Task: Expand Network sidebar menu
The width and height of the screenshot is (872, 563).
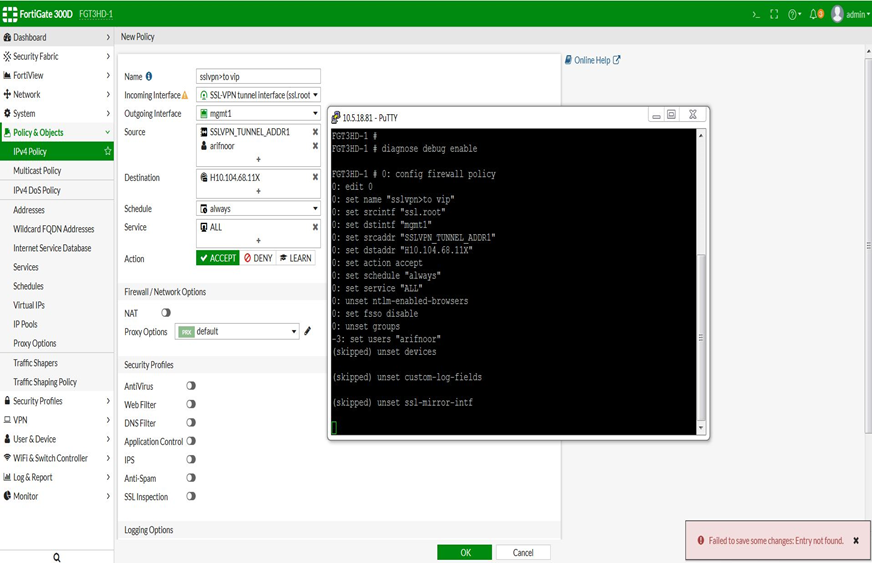Action: pos(57,94)
